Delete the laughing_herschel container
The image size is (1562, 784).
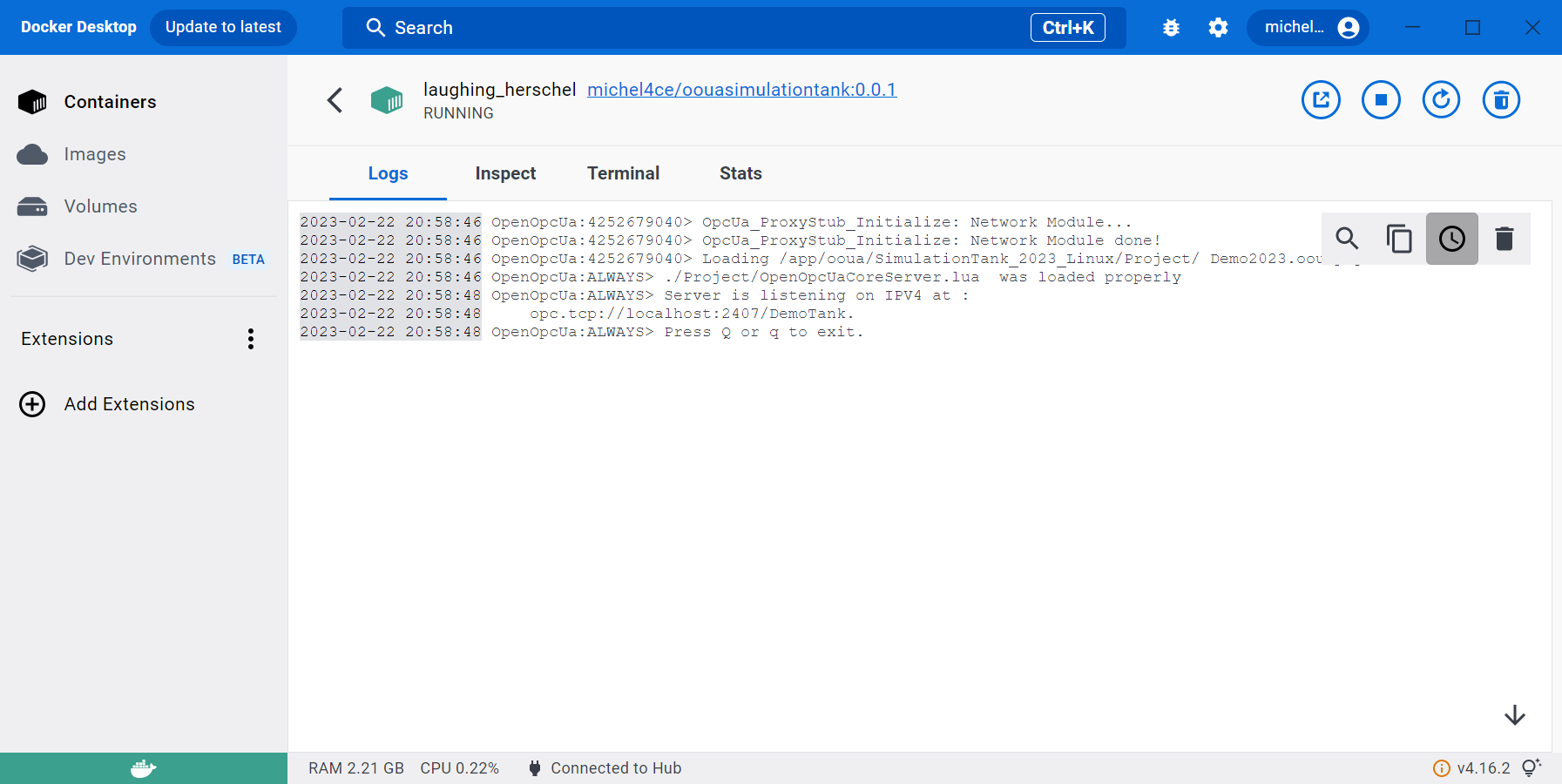[1501, 100]
